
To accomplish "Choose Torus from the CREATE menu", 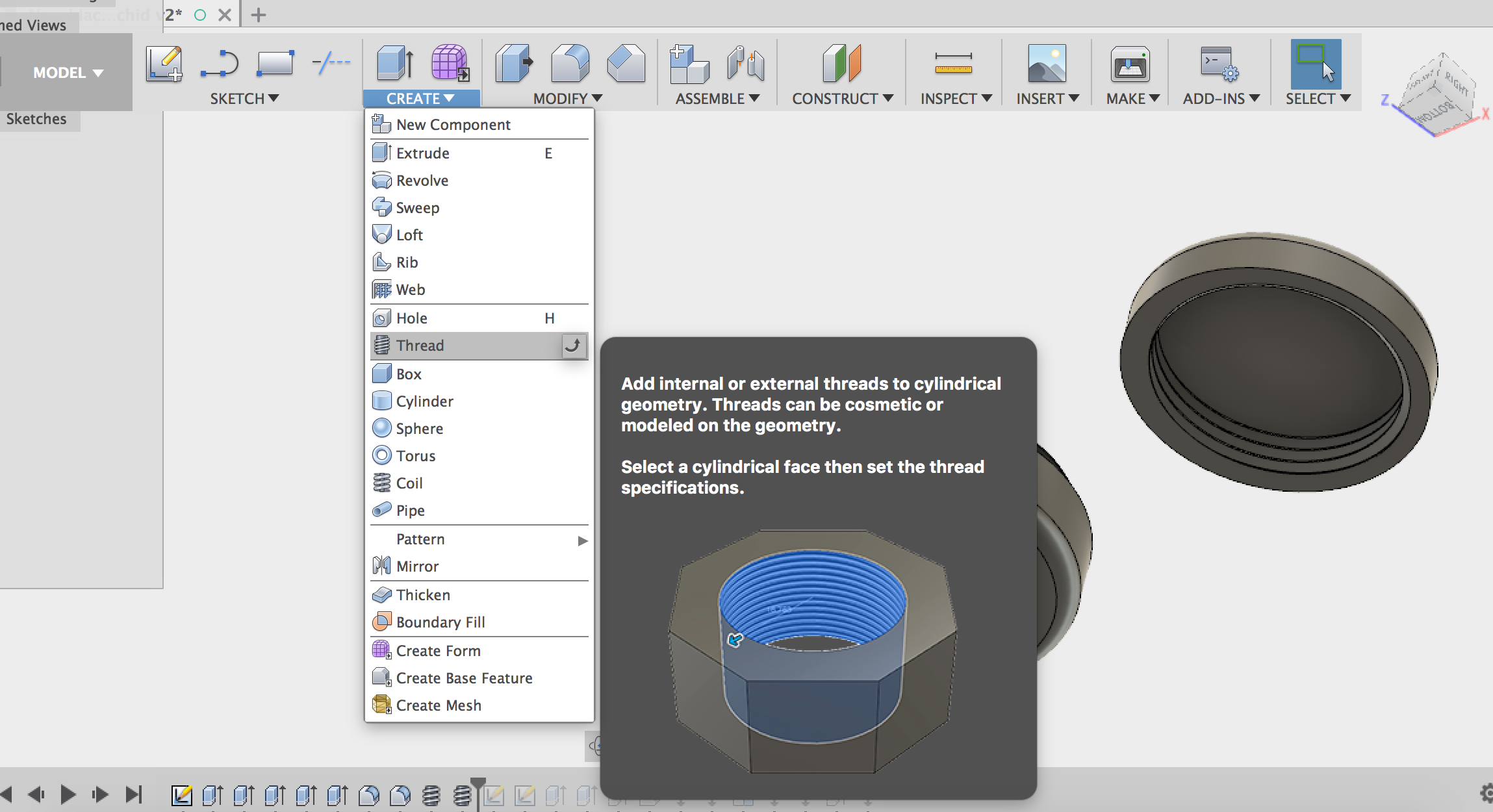I will pos(479,456).
